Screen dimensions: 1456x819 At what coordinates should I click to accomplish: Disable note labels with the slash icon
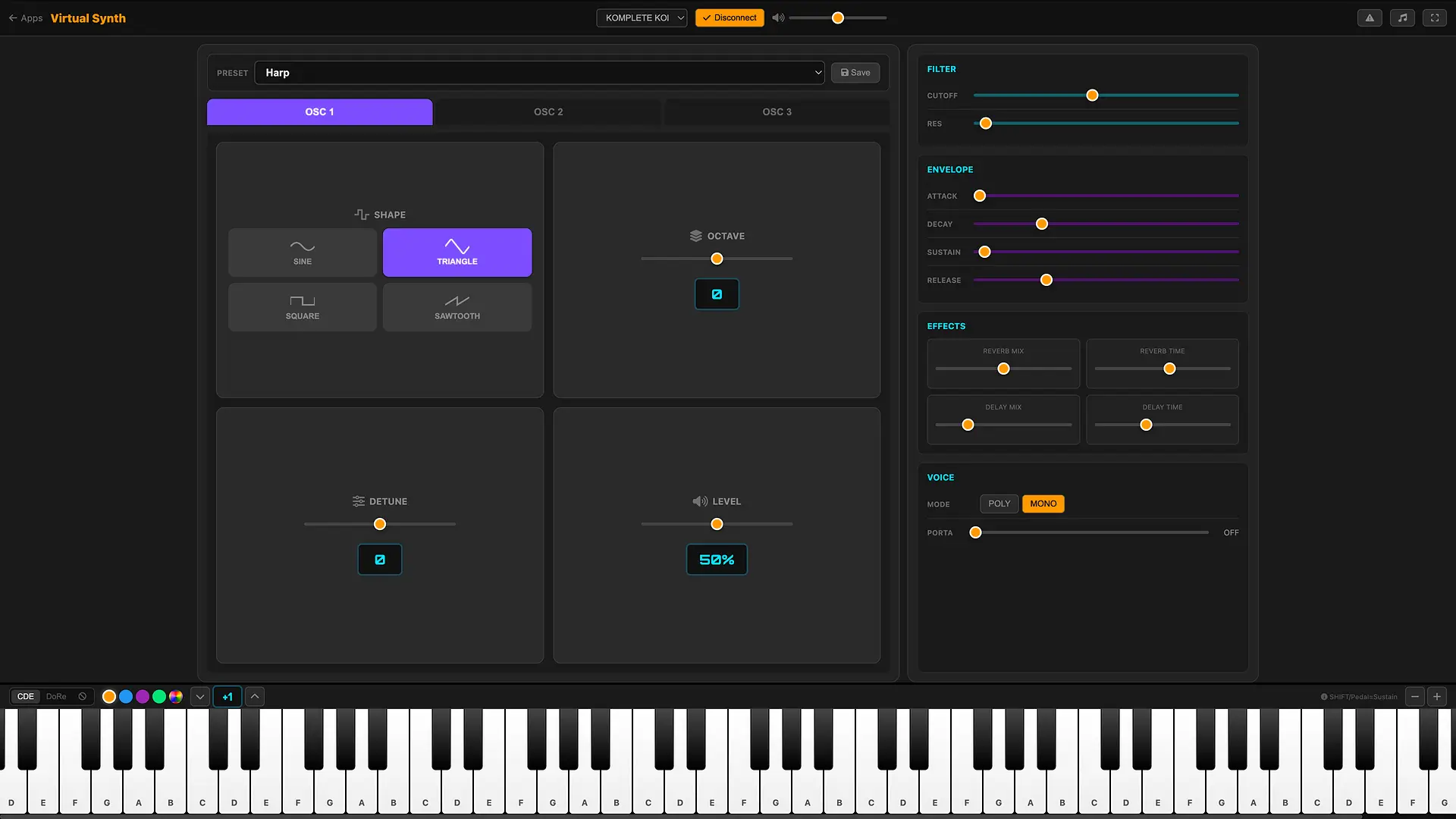click(83, 696)
